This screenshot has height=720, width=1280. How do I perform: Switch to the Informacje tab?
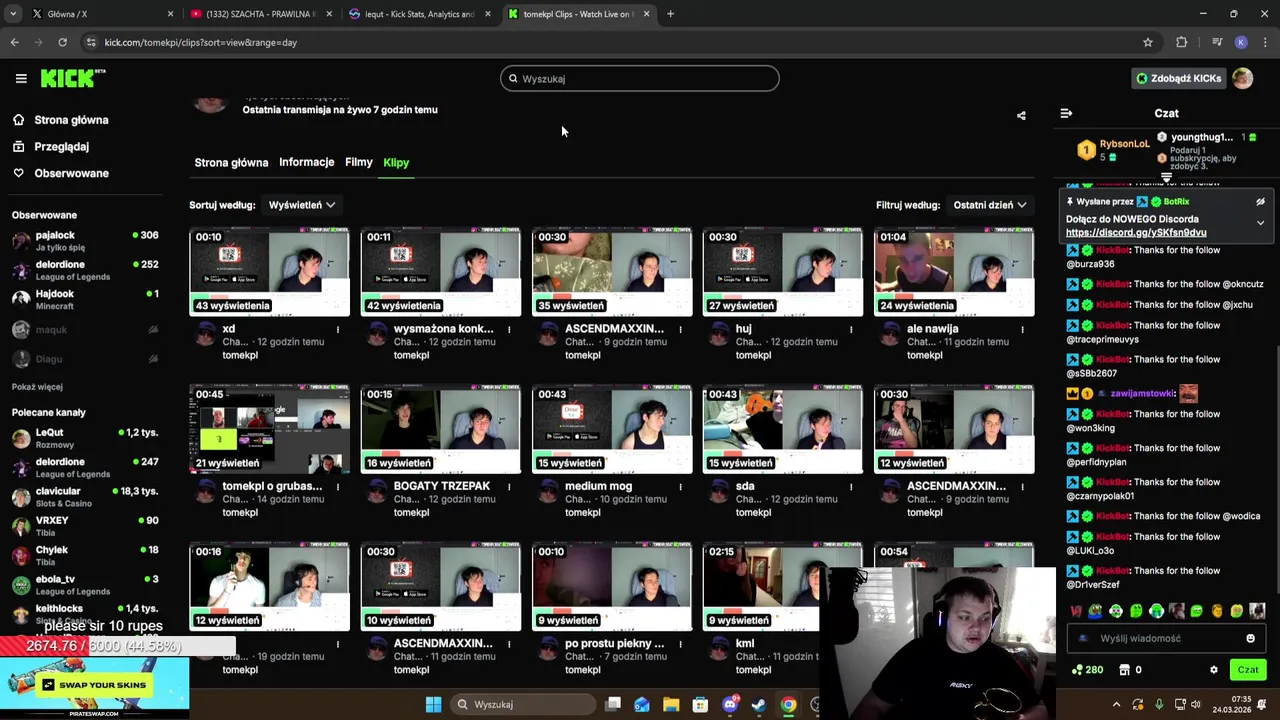pyautogui.click(x=306, y=162)
